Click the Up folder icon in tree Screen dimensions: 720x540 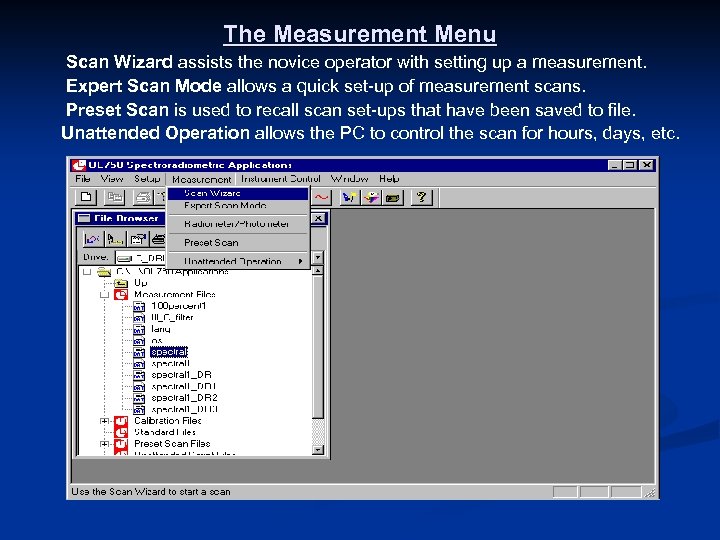point(121,283)
